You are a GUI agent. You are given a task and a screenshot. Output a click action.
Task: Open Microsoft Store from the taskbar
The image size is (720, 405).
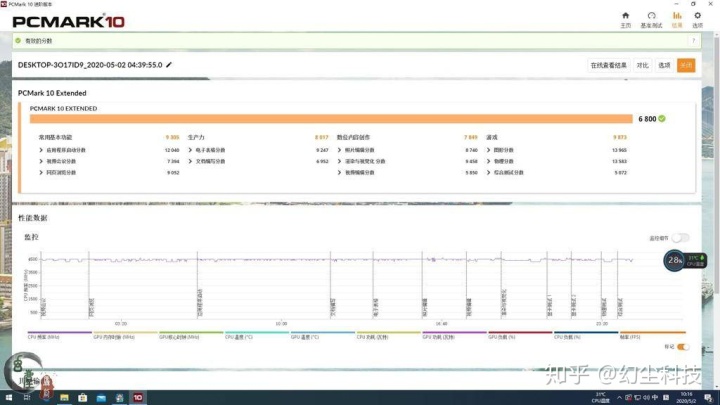[83, 398]
